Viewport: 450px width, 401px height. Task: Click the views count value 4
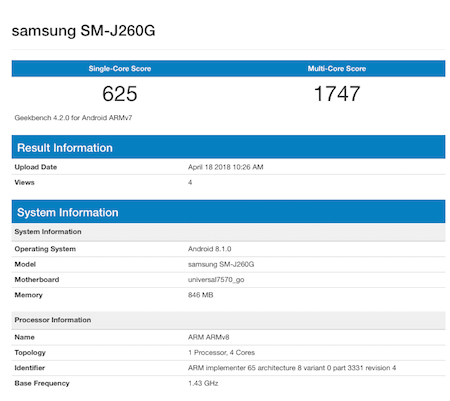(x=190, y=182)
